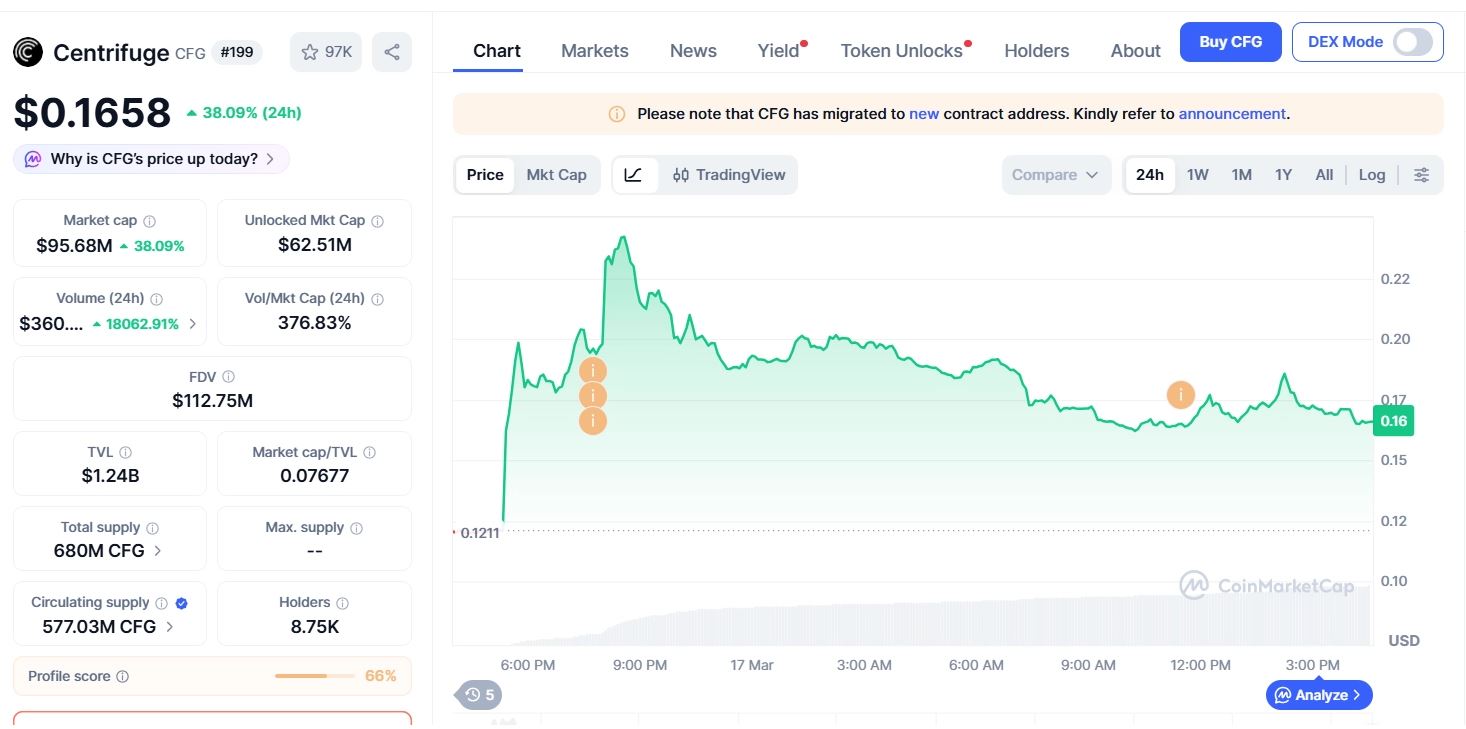
Task: Switch to the Holders tab
Action: click(x=1037, y=51)
